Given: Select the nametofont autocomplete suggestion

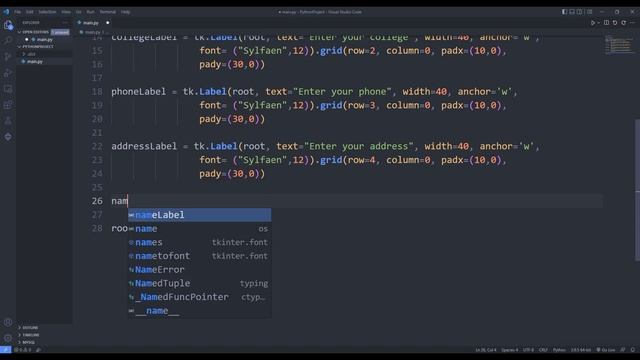Looking at the screenshot, I should tap(200, 256).
